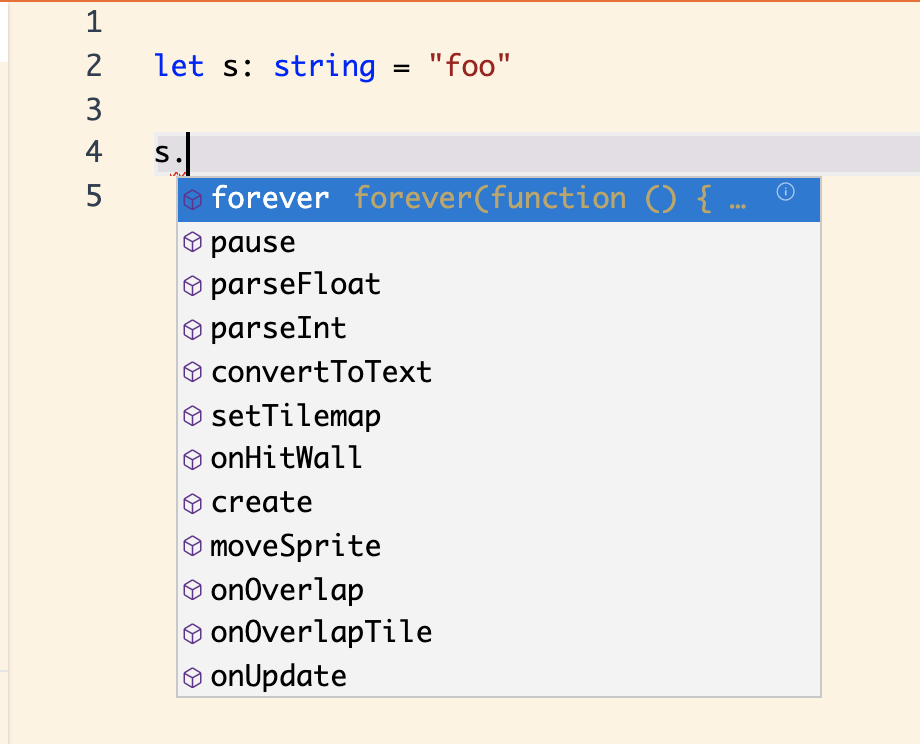
Task: Click the symbol icon beside "parseFloat"
Action: pos(191,285)
